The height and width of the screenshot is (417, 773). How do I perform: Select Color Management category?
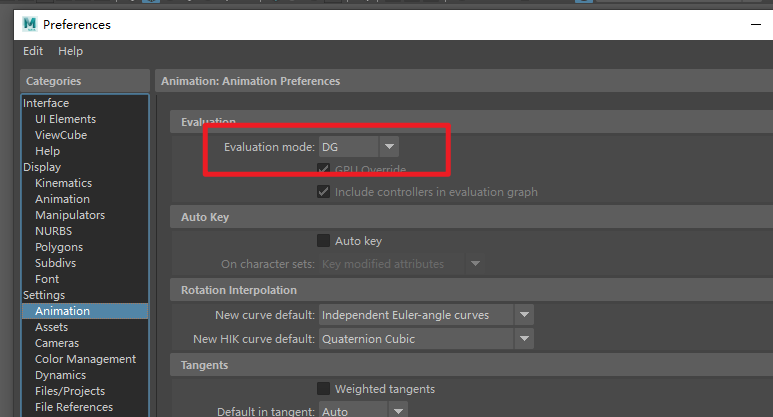click(x=85, y=359)
